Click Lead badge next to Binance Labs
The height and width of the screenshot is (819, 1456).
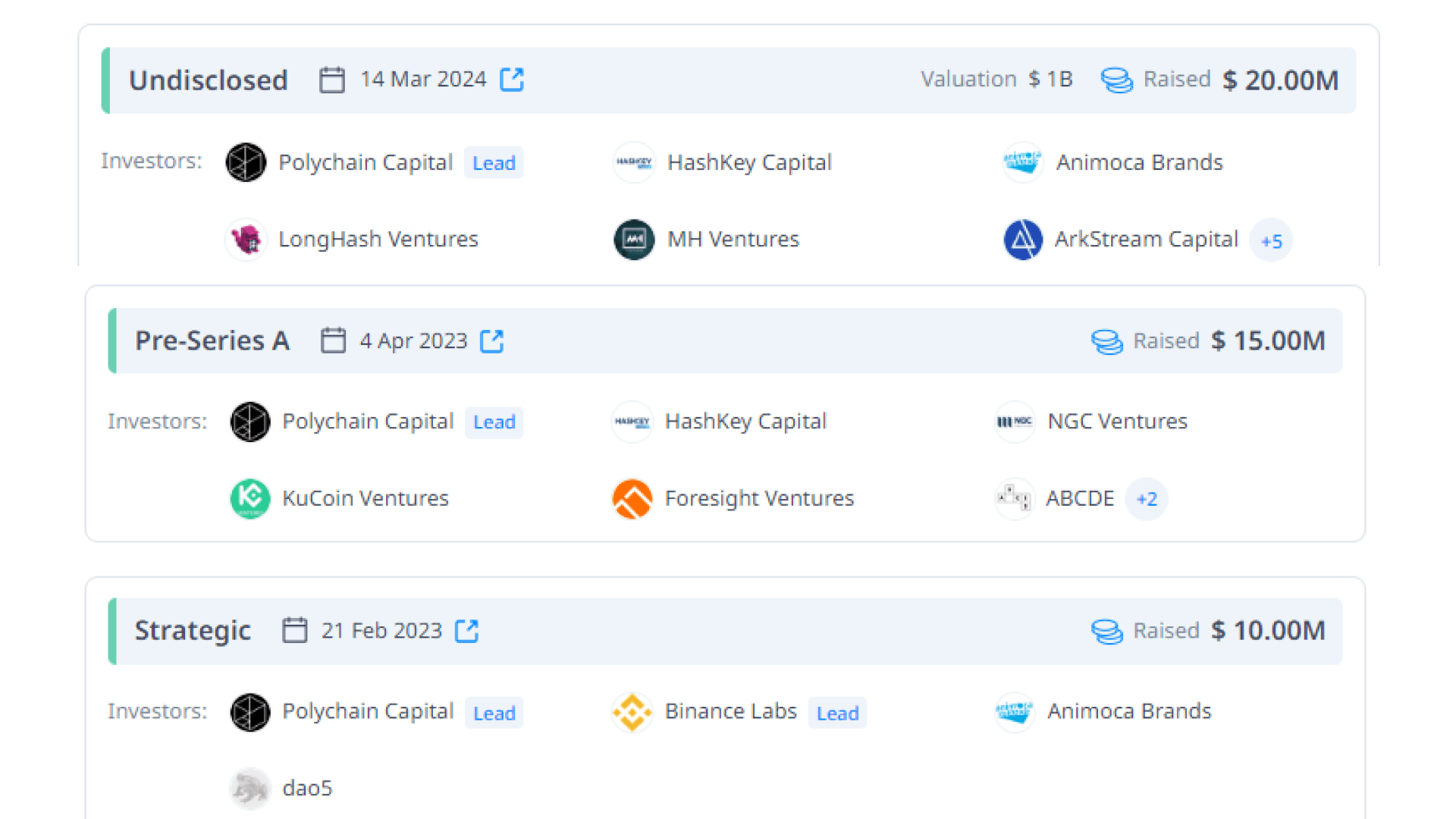(837, 714)
